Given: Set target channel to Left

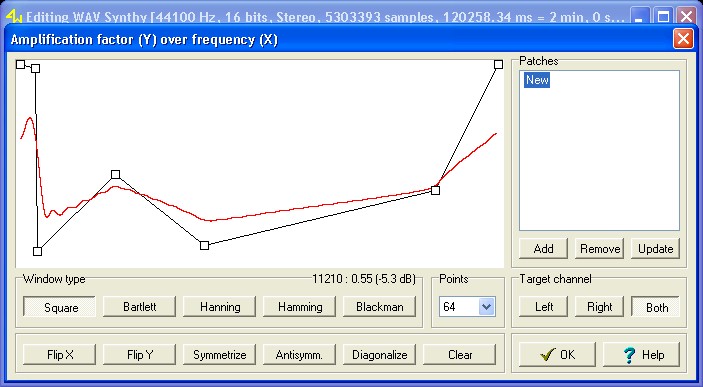Looking at the screenshot, I should point(543,307).
